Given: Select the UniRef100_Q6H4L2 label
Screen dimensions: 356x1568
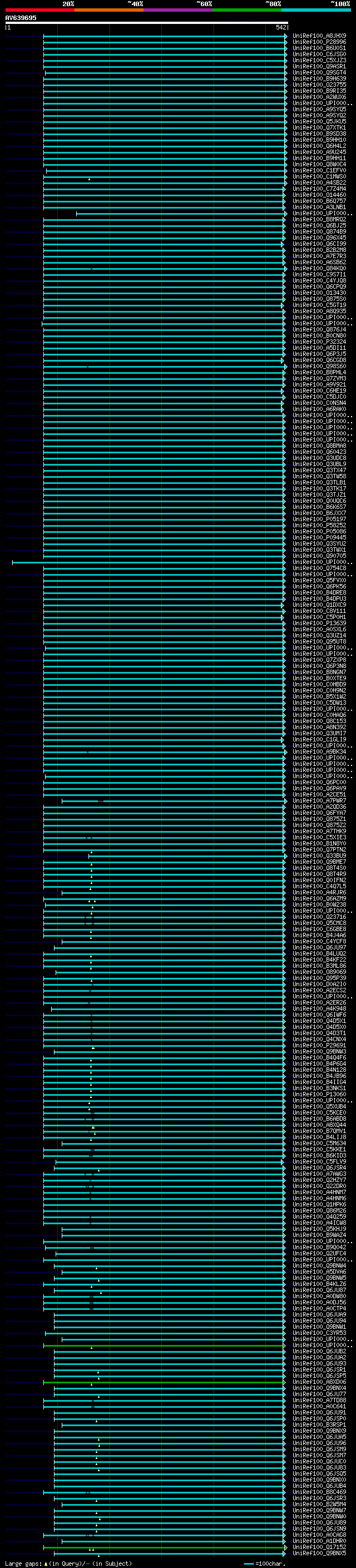Looking at the screenshot, I should point(319,146).
